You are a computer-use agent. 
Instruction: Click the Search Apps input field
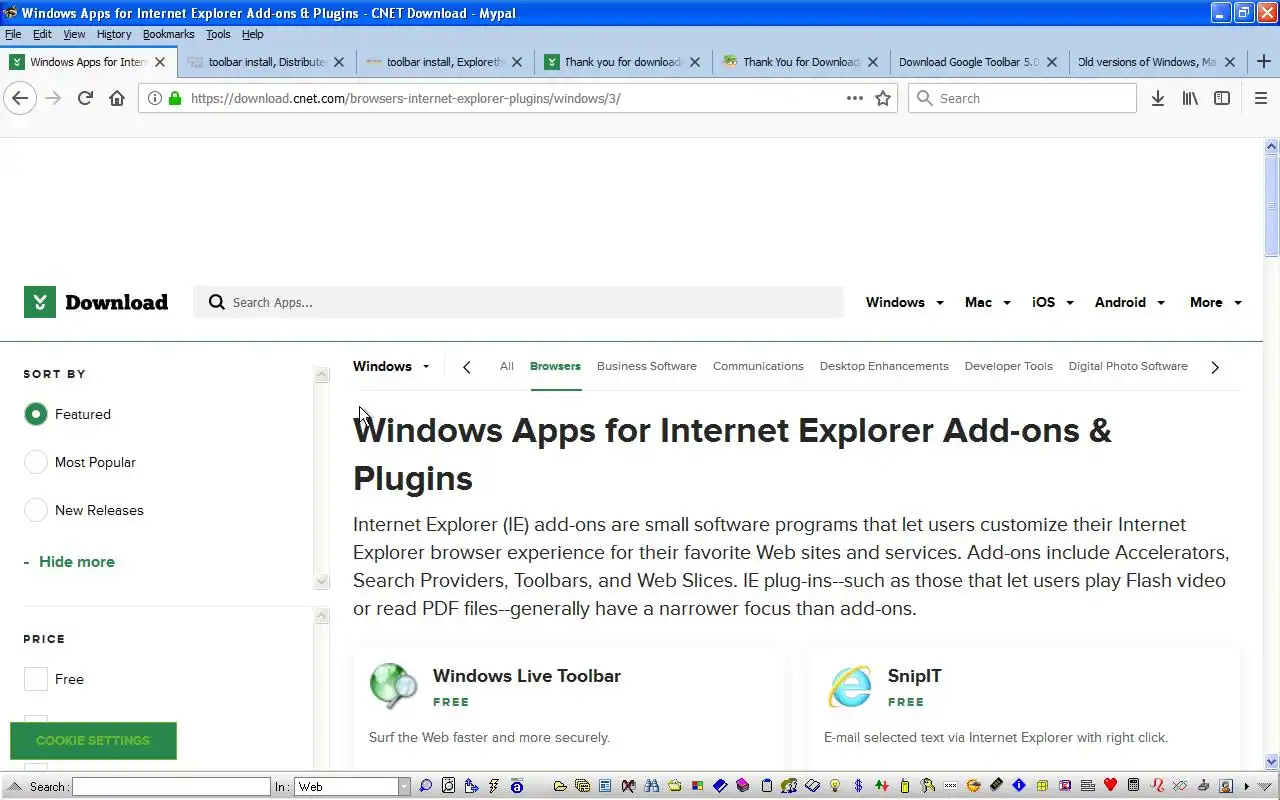pyautogui.click(x=519, y=302)
